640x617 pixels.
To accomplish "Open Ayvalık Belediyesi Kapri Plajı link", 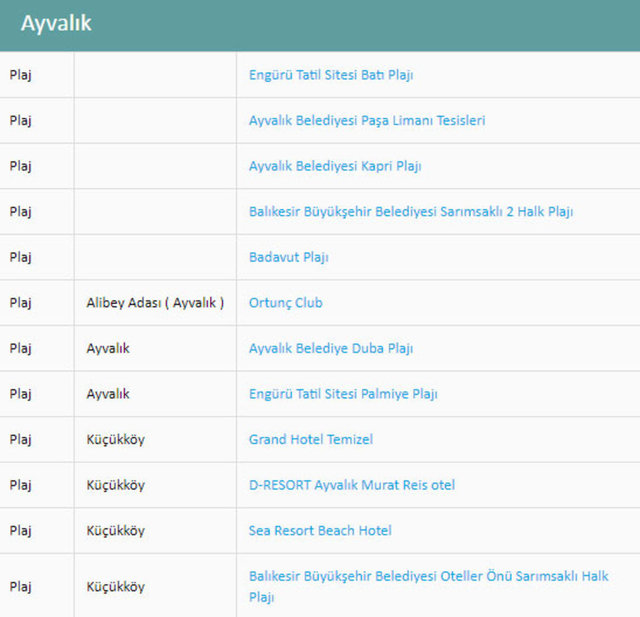I will point(335,166).
